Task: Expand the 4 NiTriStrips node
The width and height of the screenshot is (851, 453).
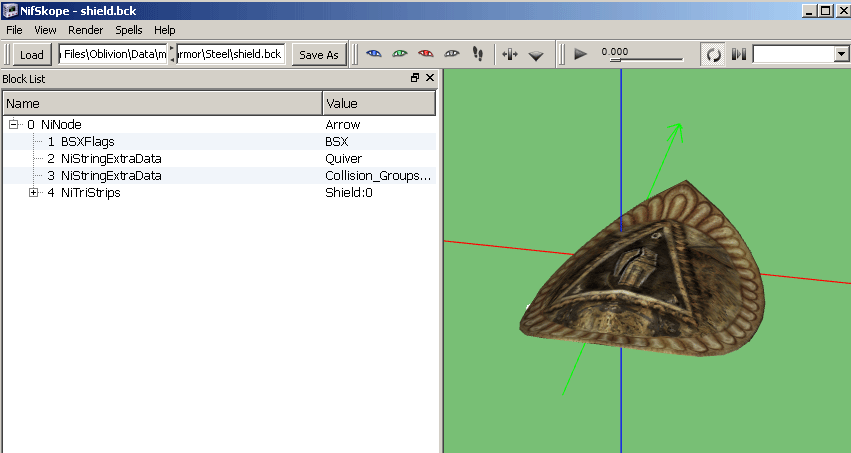Action: point(34,193)
